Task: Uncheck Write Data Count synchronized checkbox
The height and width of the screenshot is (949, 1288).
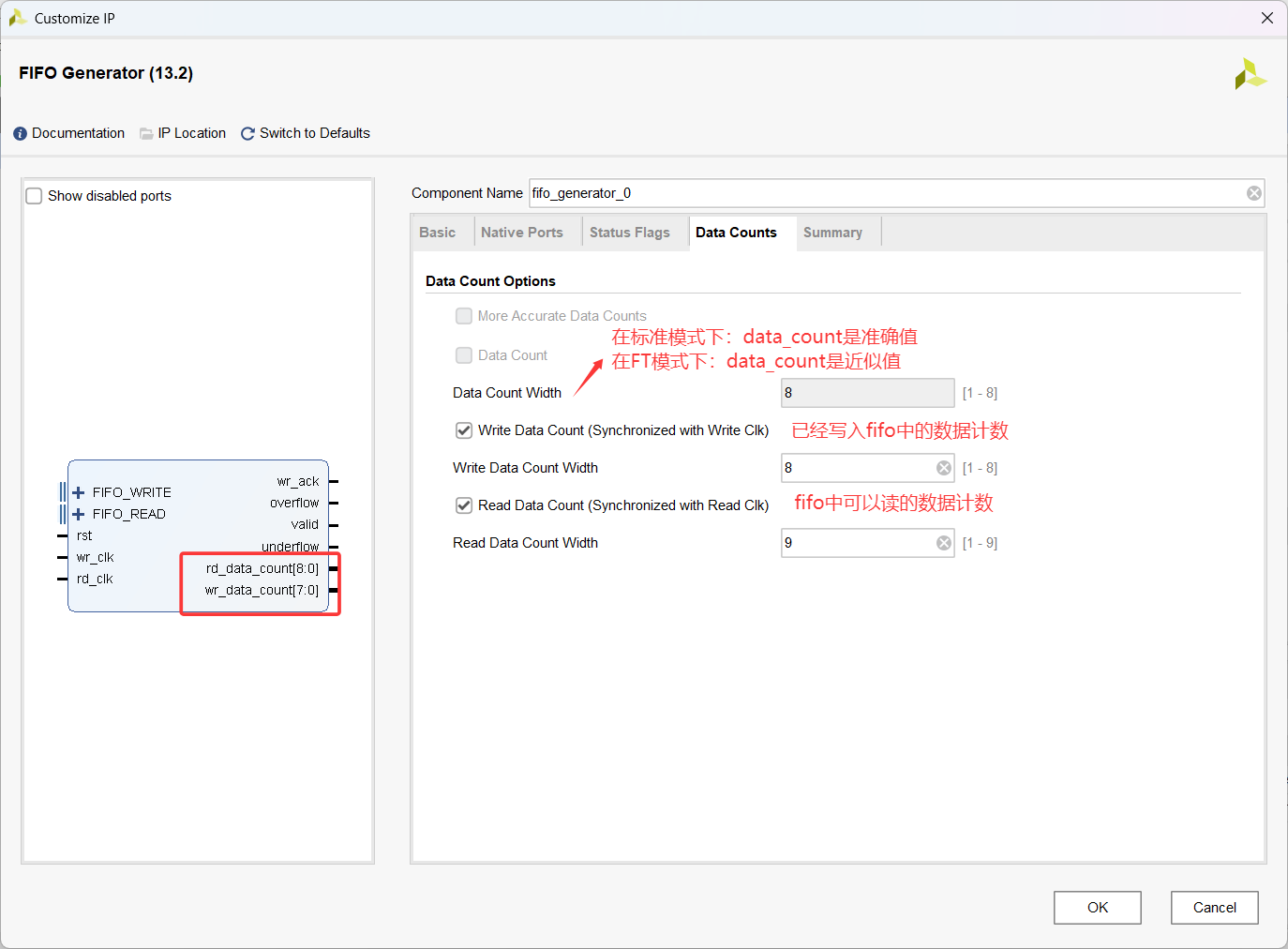Action: [x=464, y=430]
